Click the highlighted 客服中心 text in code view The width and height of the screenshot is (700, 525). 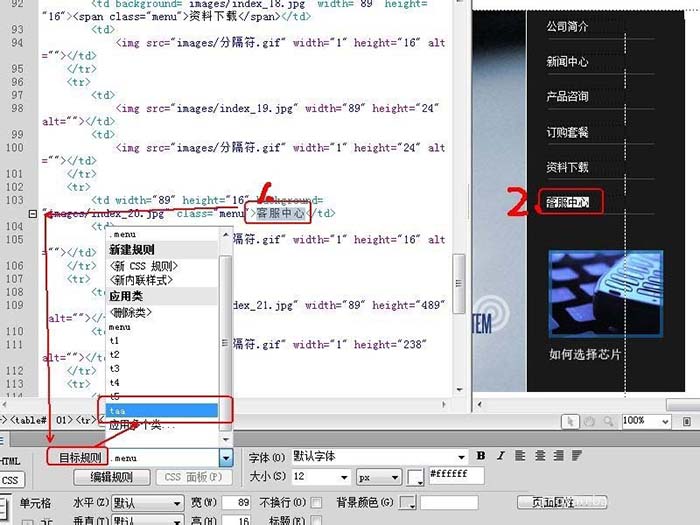click(280, 213)
